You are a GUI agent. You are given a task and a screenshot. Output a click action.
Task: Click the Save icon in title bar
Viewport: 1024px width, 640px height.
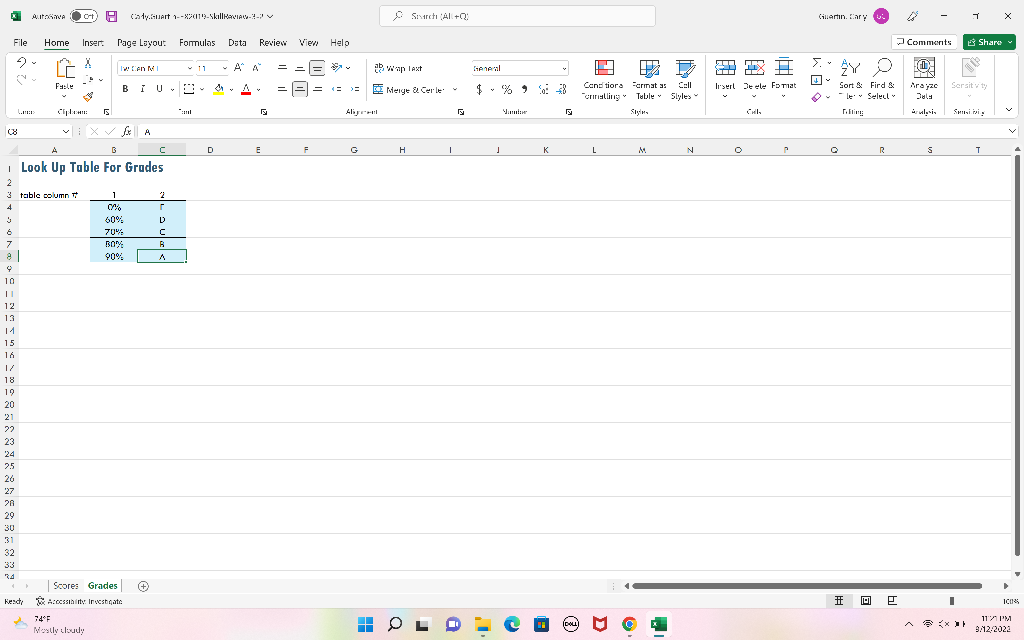(x=112, y=16)
